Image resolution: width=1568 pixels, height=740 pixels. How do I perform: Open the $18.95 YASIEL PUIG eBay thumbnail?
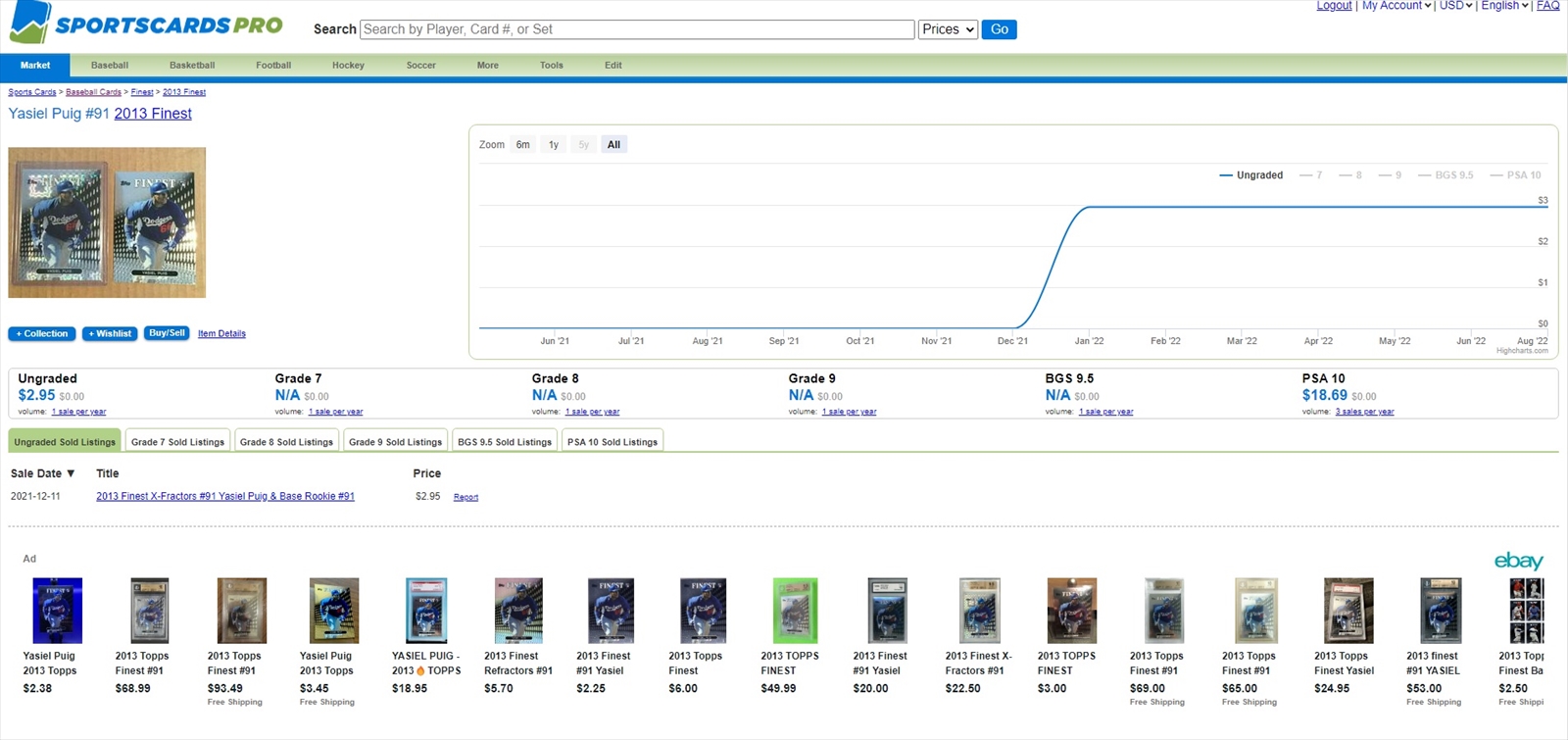coord(426,611)
